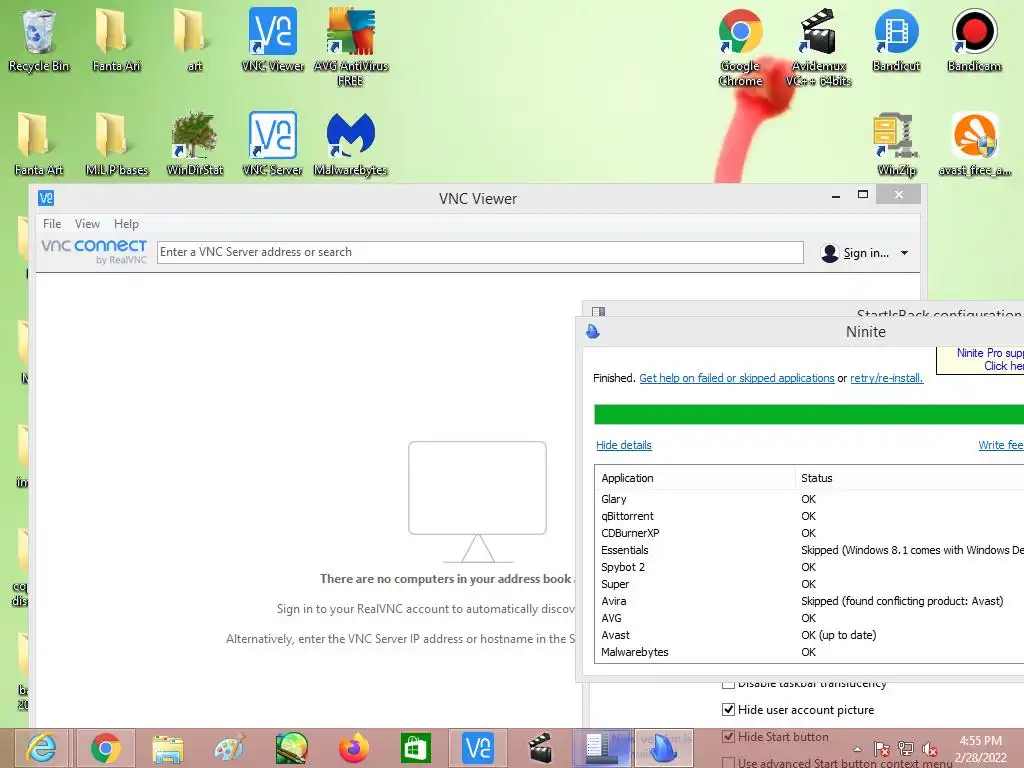The image size is (1024, 768).
Task: Click the Status column header in Ninite
Action: click(909, 478)
